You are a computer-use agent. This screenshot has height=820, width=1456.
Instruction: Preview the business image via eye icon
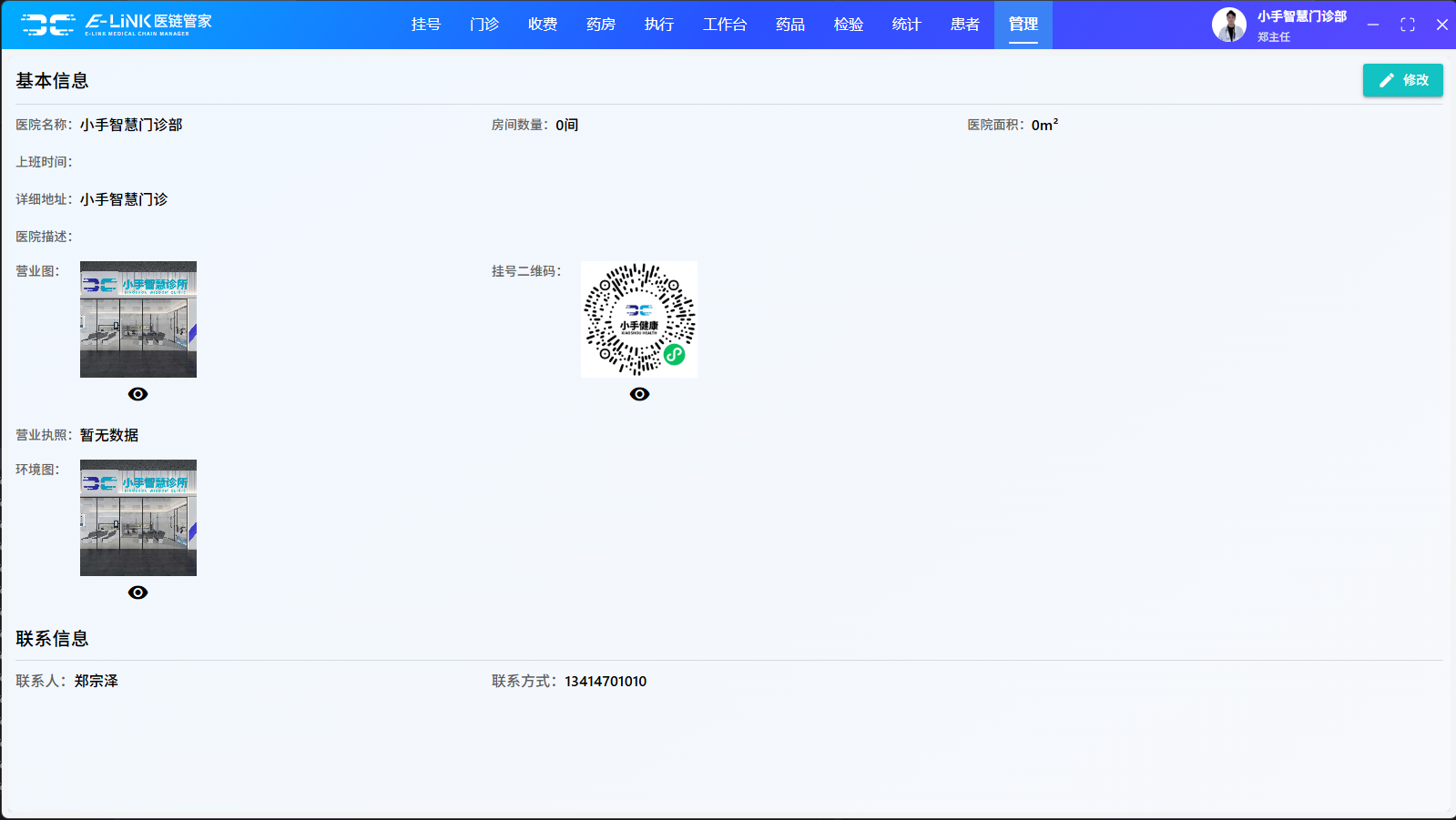click(137, 394)
